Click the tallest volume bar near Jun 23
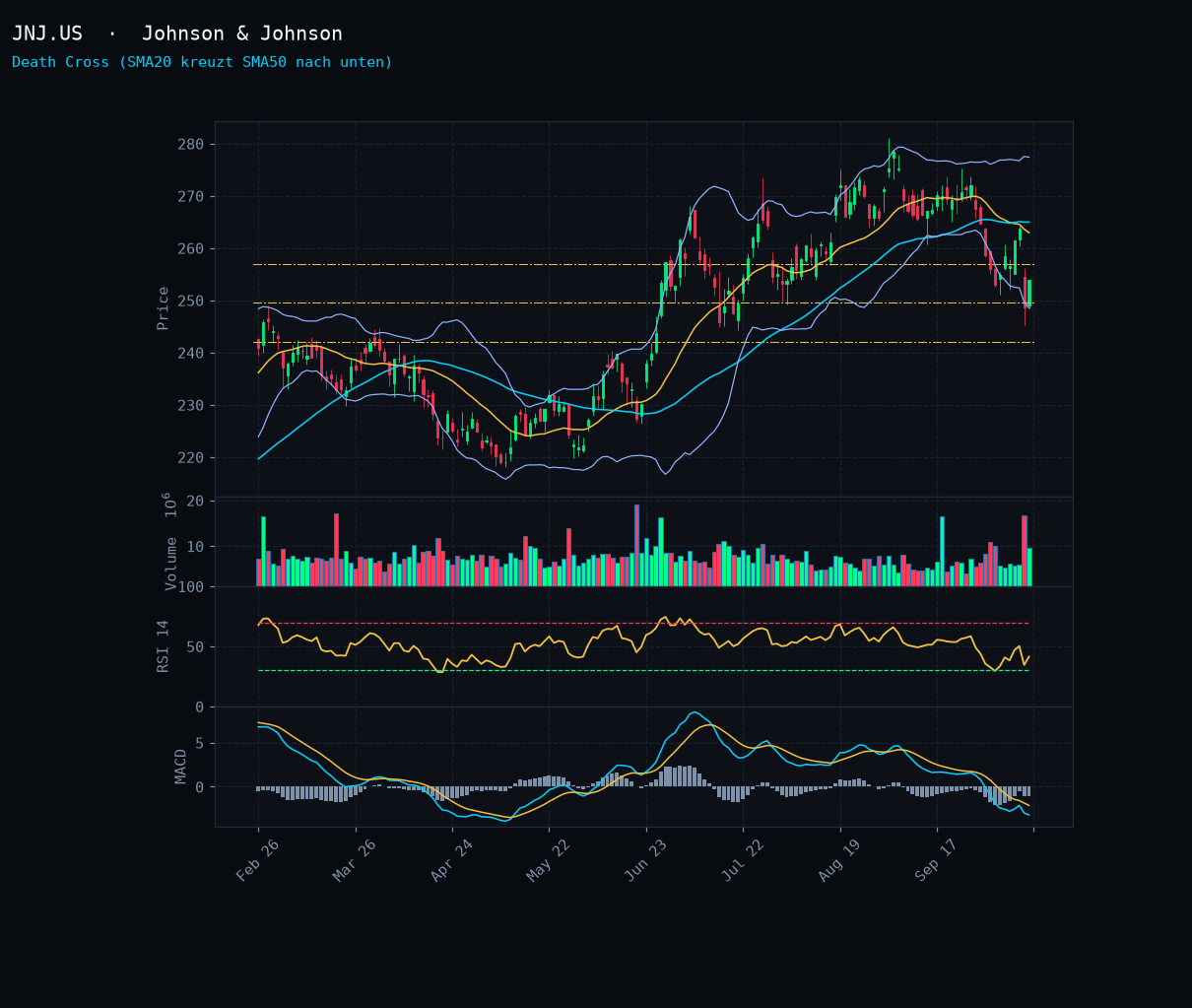This screenshot has height=1008, width=1192. [636, 546]
